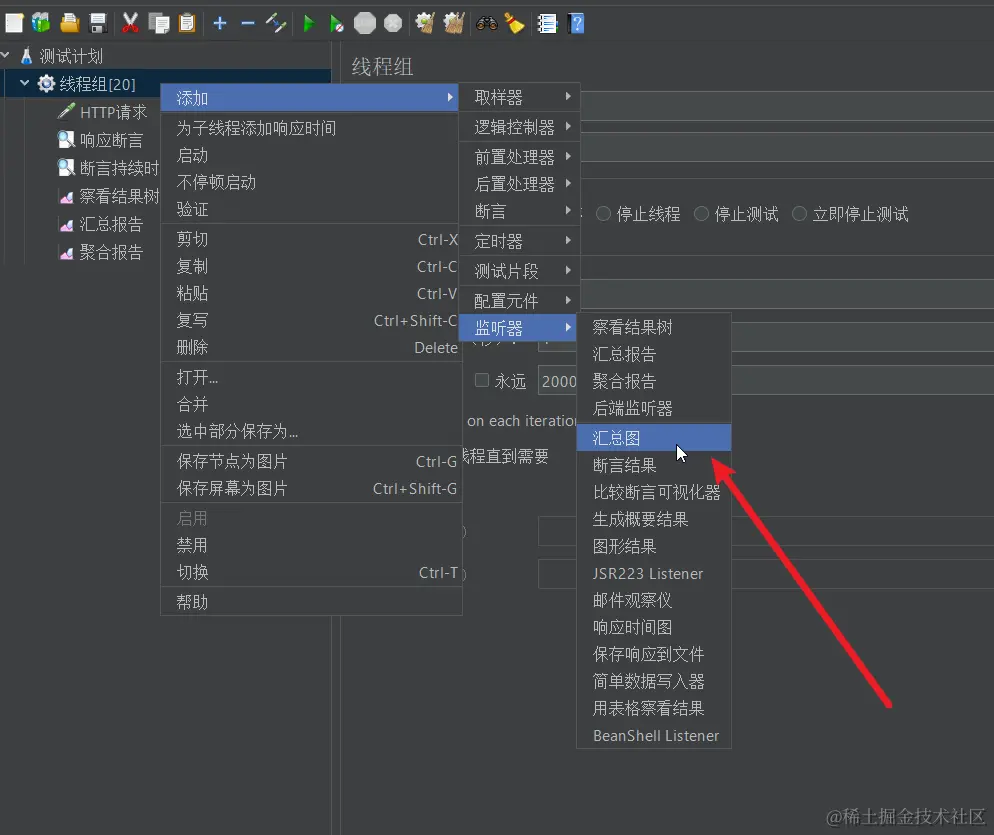Image resolution: width=994 pixels, height=835 pixels.
Task: Open the Function helper list icon
Action: (547, 23)
